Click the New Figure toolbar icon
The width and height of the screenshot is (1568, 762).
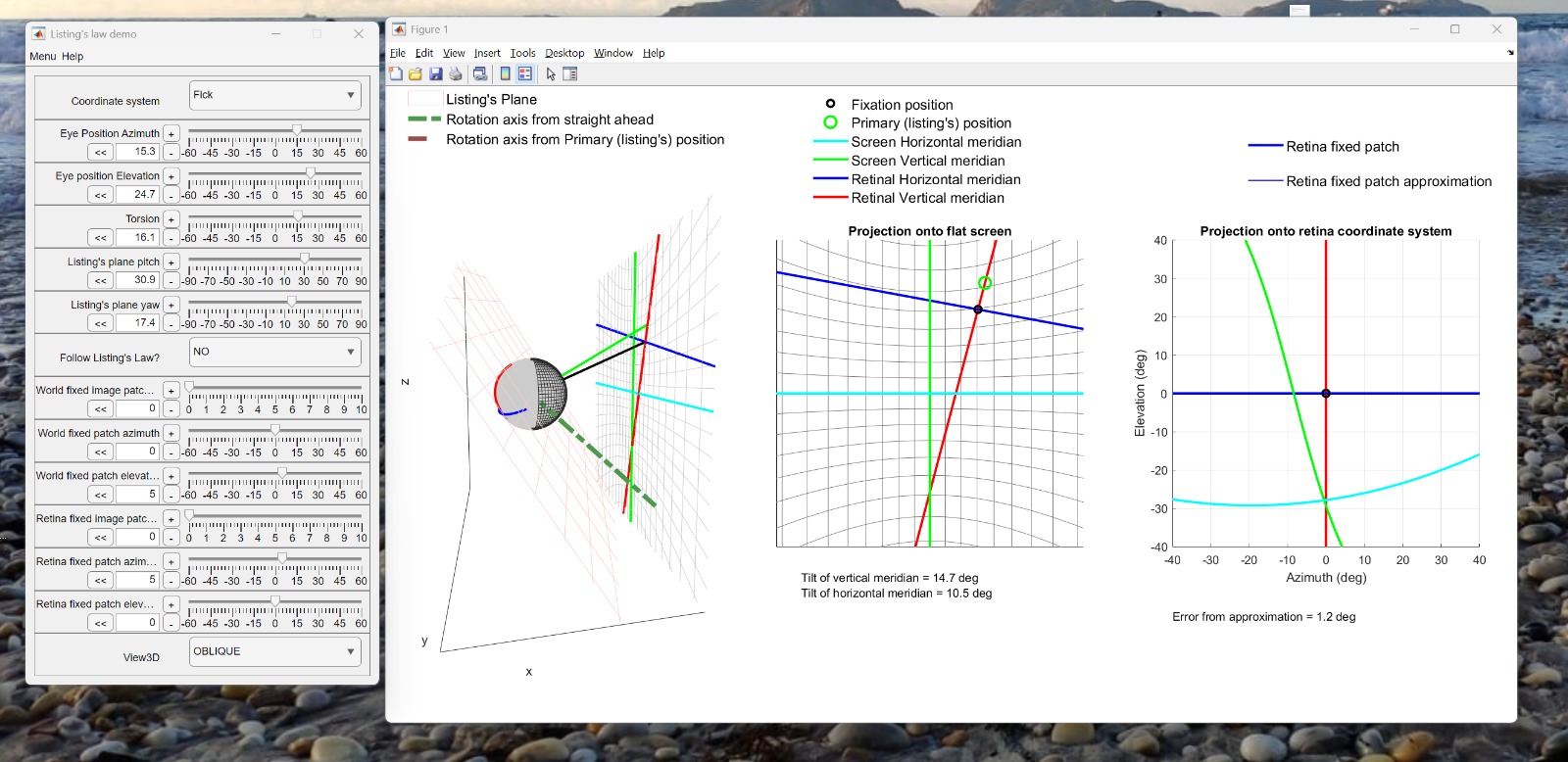click(x=396, y=74)
